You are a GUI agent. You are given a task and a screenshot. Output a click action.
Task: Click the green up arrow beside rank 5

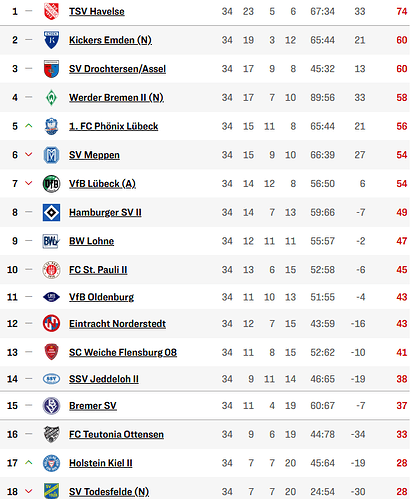(x=29, y=126)
